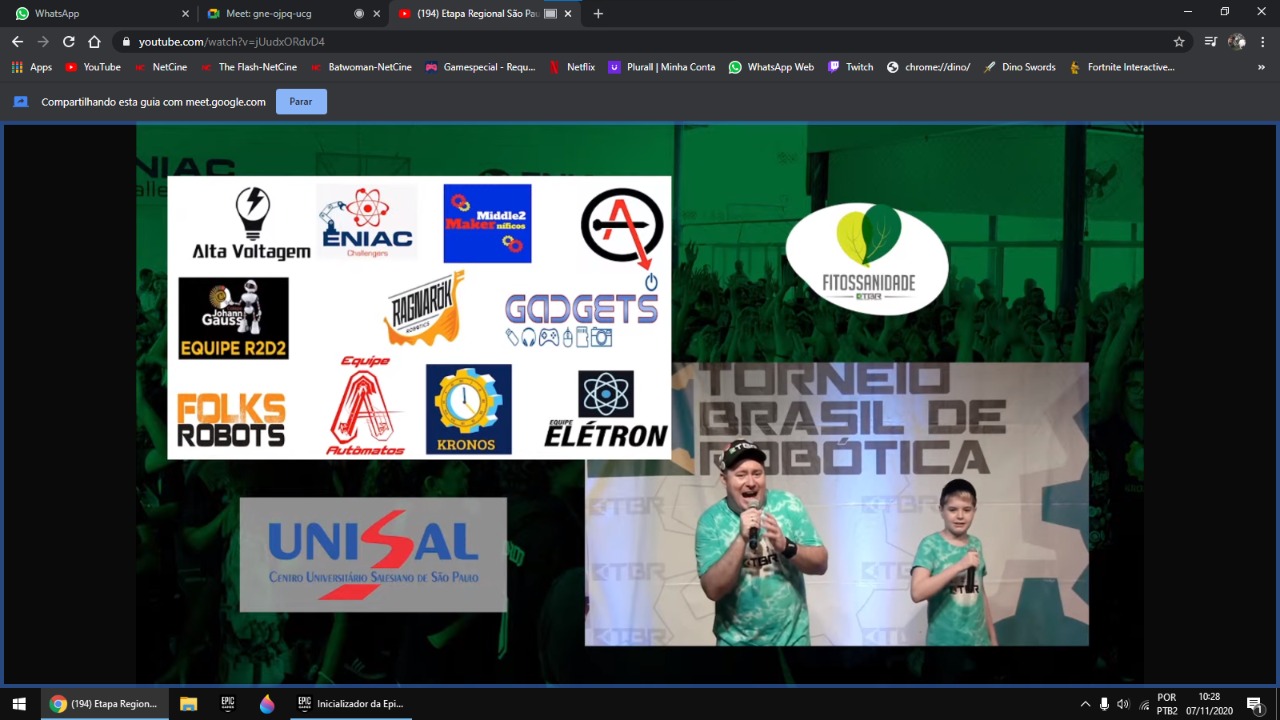
Task: Click Parar to stop sharing the tab
Action: pyautogui.click(x=301, y=102)
